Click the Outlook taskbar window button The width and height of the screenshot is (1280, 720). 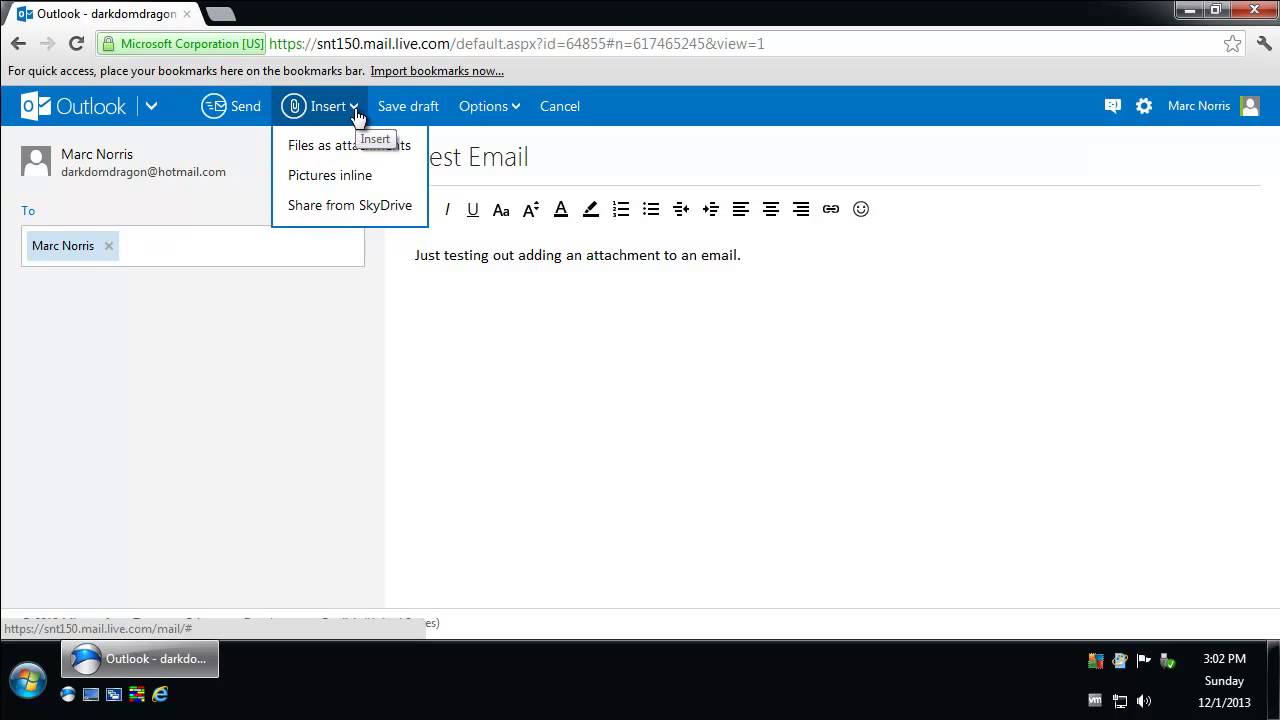[140, 659]
